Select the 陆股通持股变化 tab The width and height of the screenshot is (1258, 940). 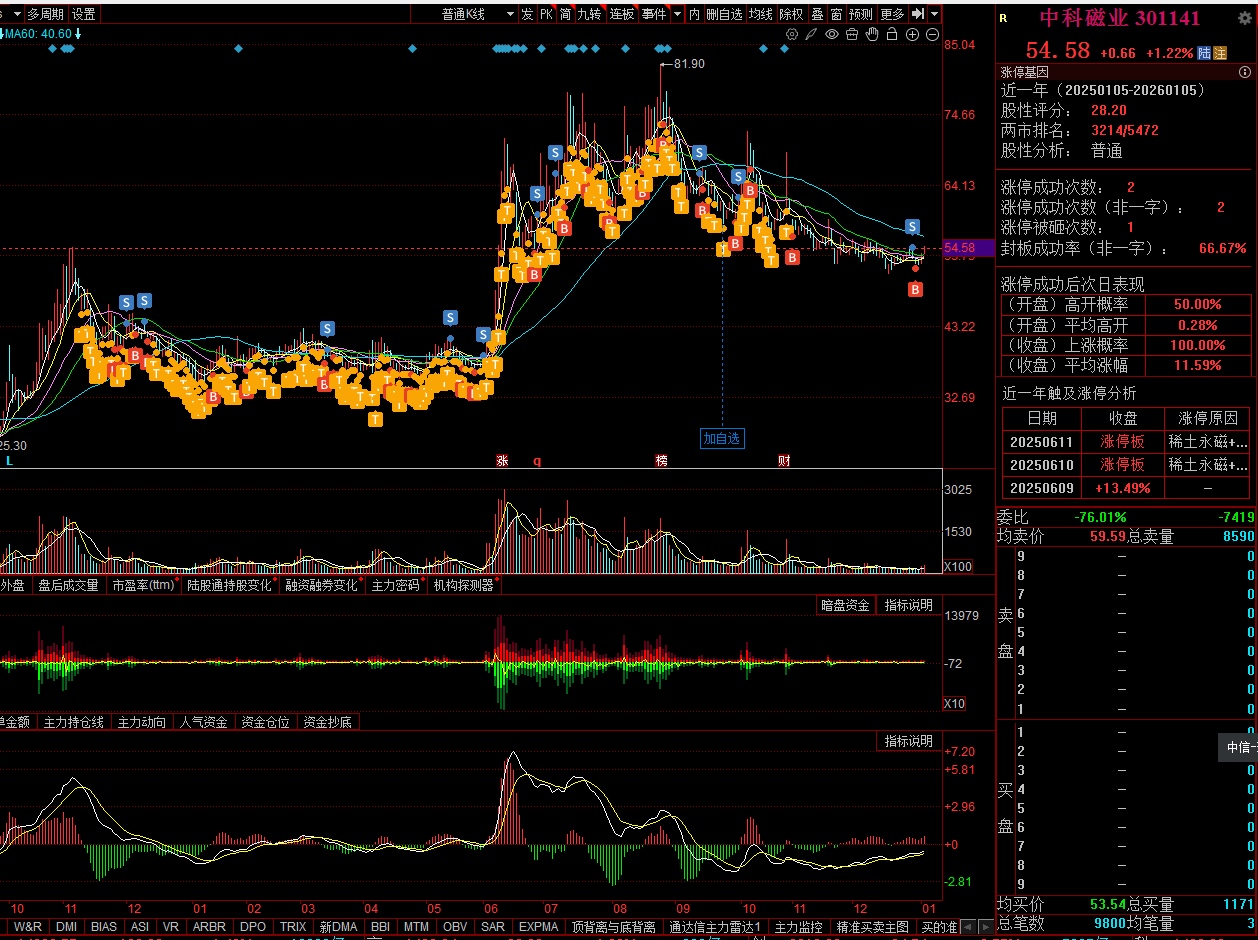point(230,585)
